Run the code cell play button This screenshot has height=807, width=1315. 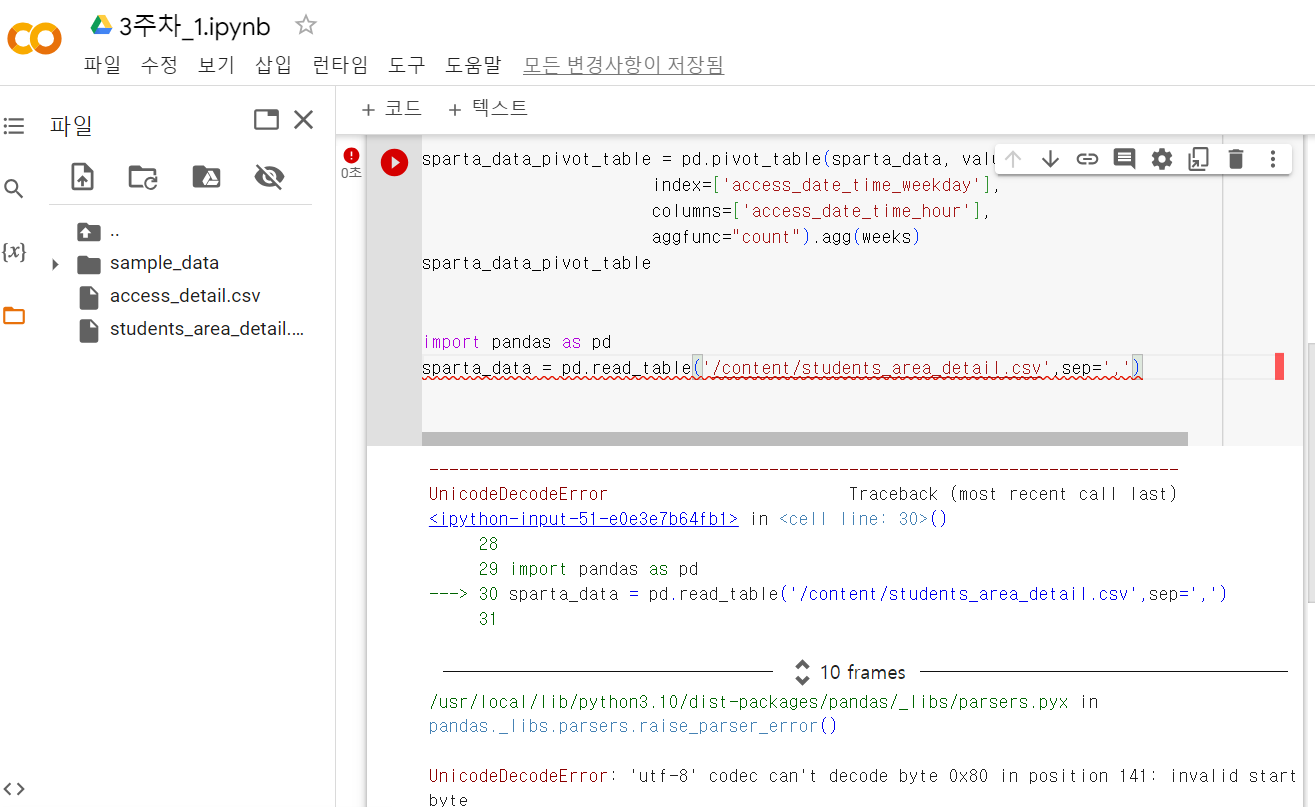coord(394,163)
